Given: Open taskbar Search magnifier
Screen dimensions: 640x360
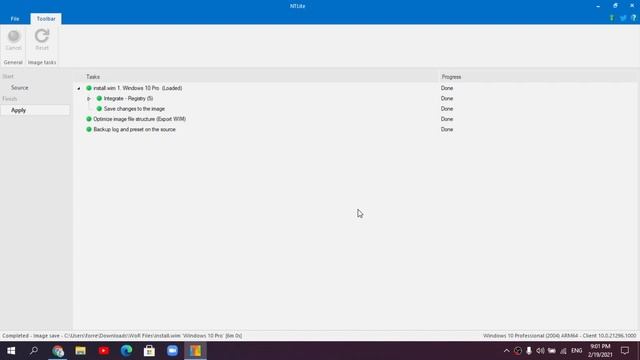Looking at the screenshot, I should coord(34,351).
